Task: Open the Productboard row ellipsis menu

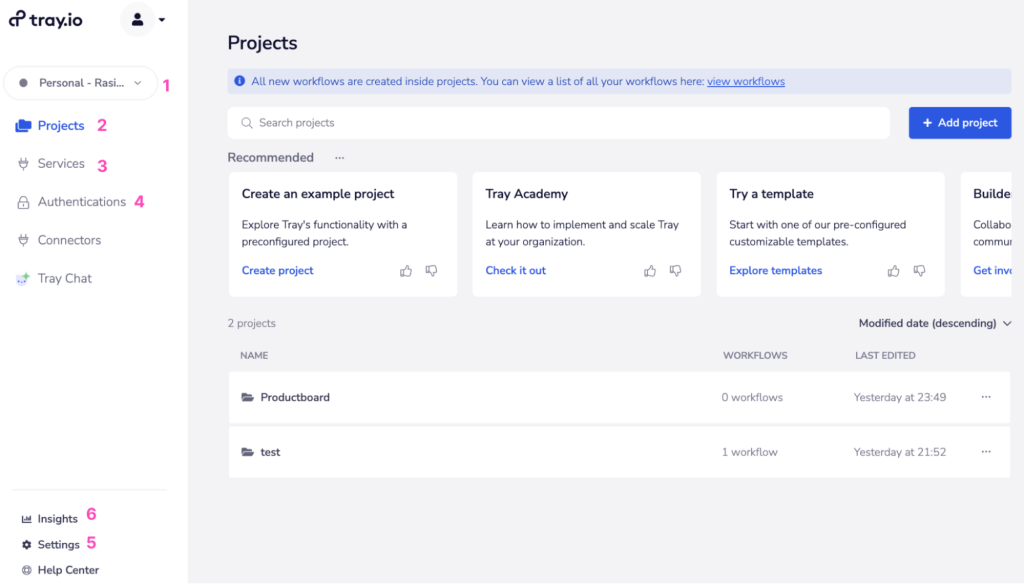Action: tap(985, 397)
